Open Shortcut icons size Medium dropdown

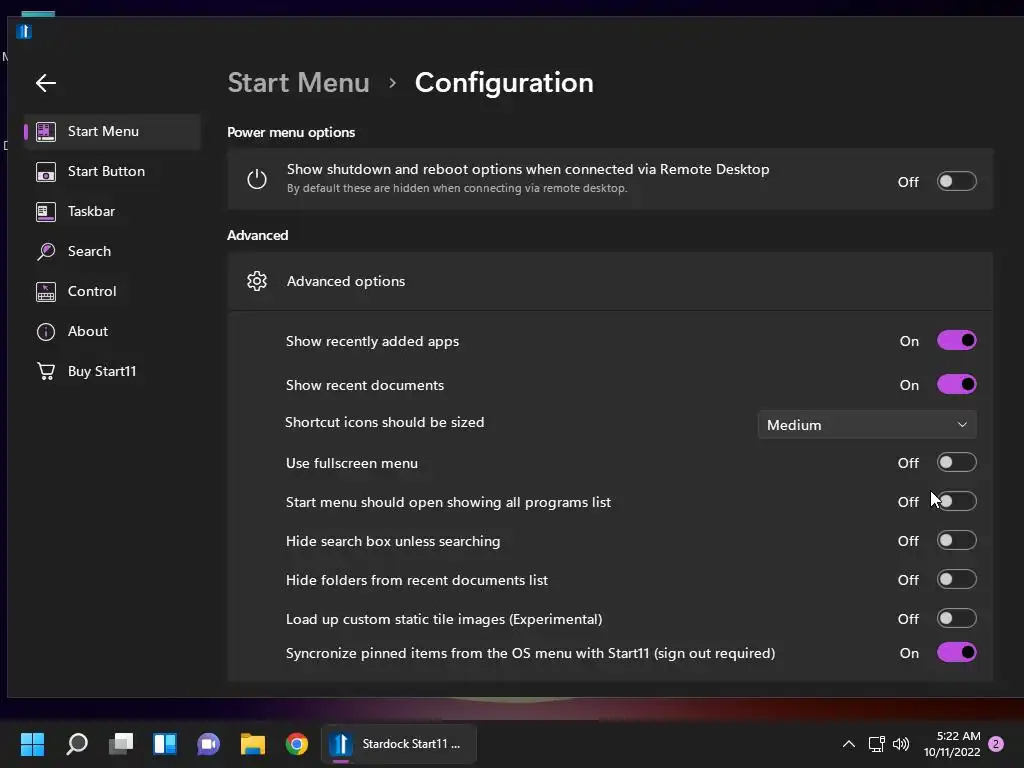coord(867,425)
